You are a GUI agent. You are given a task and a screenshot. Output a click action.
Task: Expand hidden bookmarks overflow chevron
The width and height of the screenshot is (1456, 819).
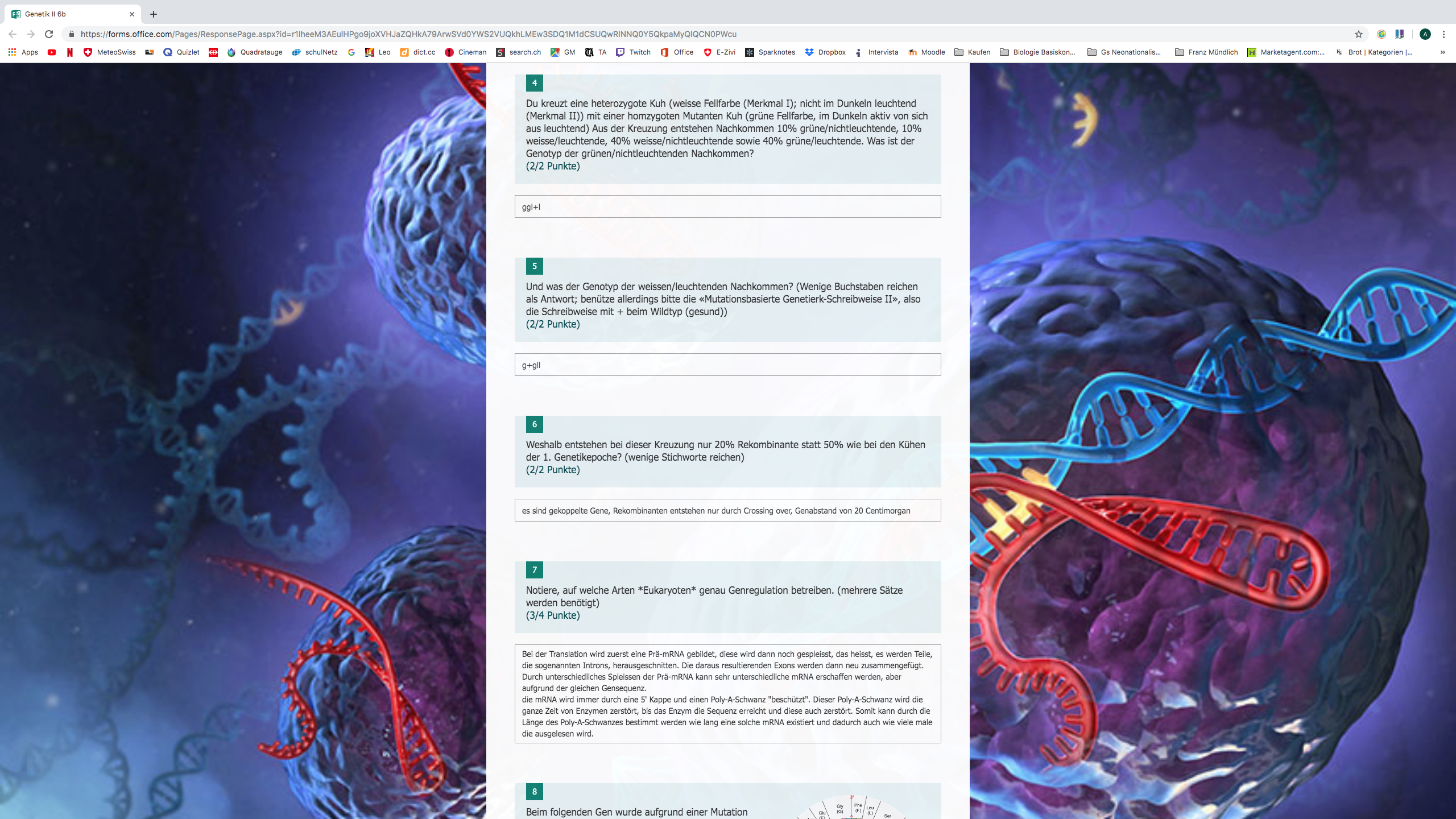click(x=1442, y=52)
